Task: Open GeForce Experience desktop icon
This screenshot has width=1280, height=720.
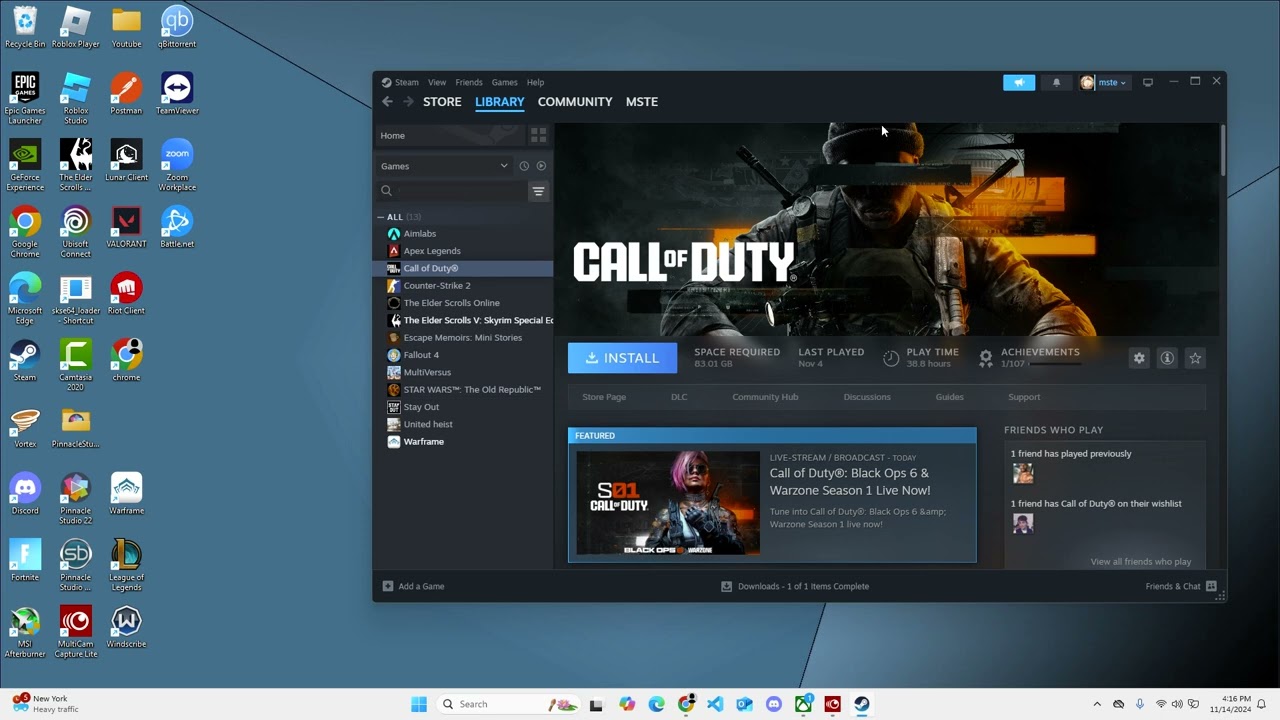Action: (25, 165)
